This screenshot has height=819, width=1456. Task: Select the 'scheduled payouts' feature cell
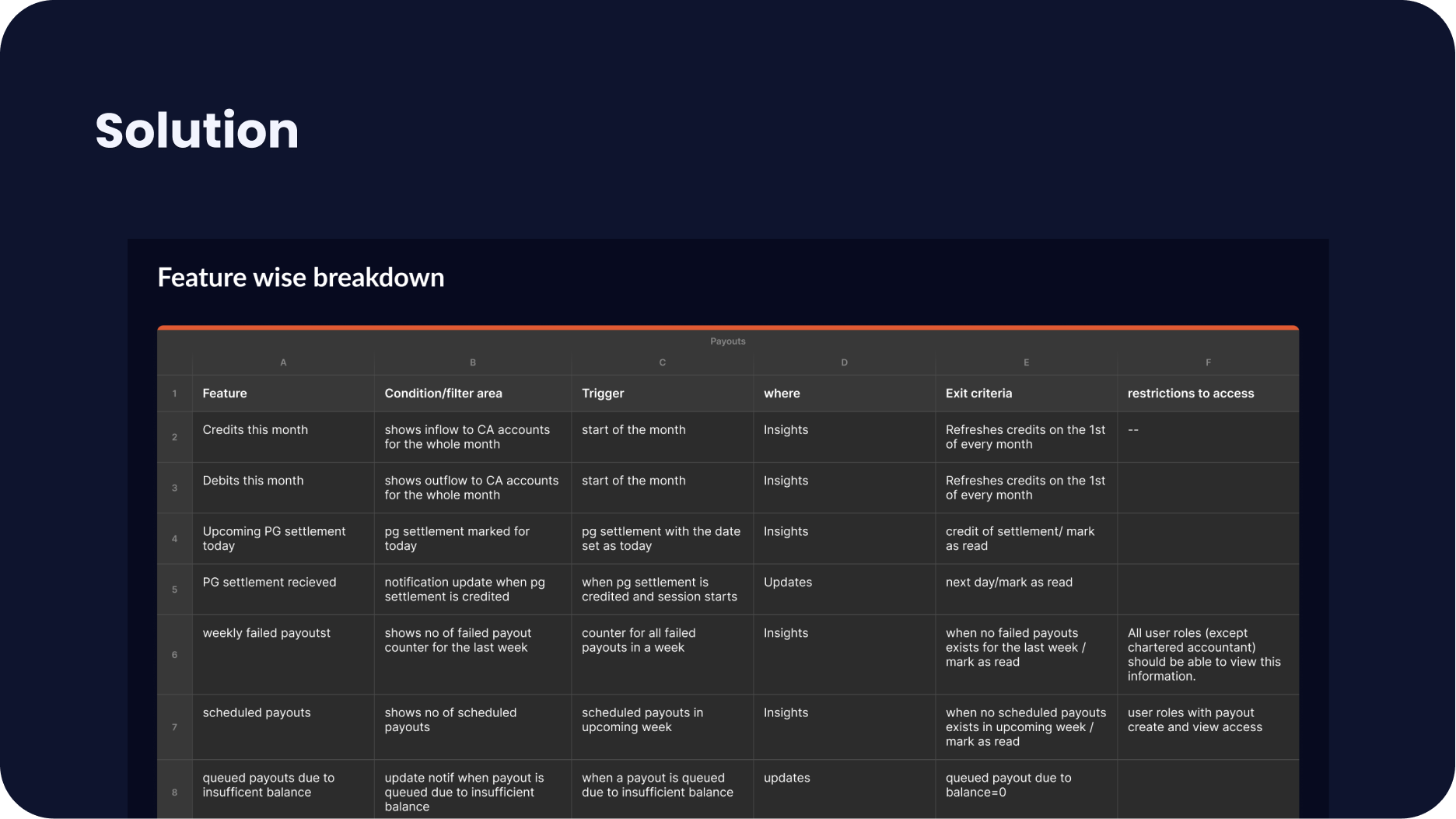click(283, 727)
